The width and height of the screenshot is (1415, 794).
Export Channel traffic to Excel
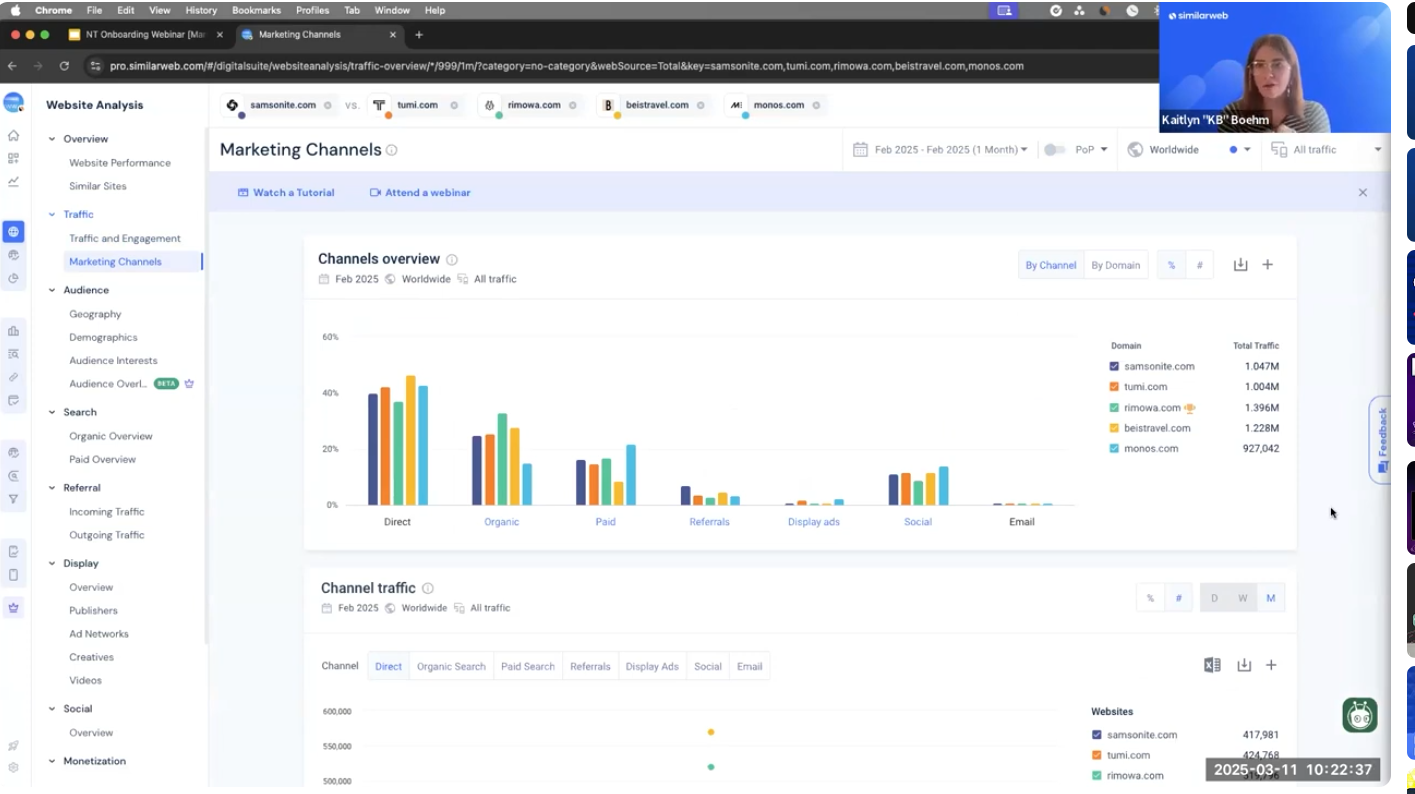point(1212,665)
